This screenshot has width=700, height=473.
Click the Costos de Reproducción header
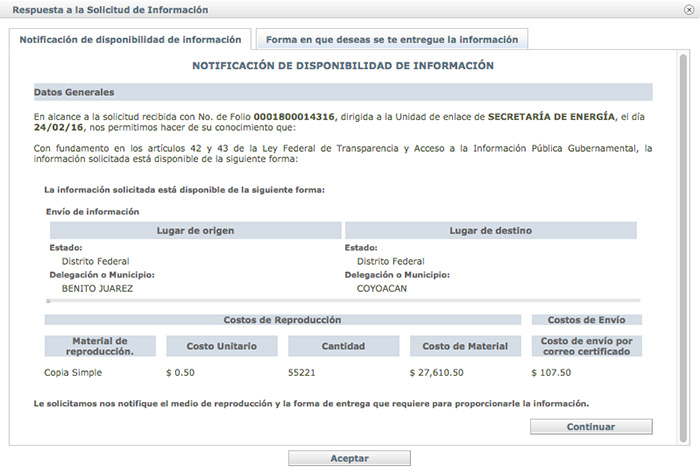(x=283, y=320)
